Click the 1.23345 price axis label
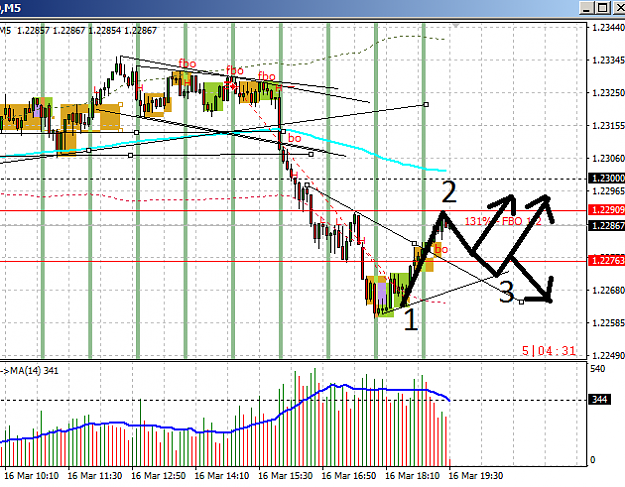 click(x=608, y=61)
